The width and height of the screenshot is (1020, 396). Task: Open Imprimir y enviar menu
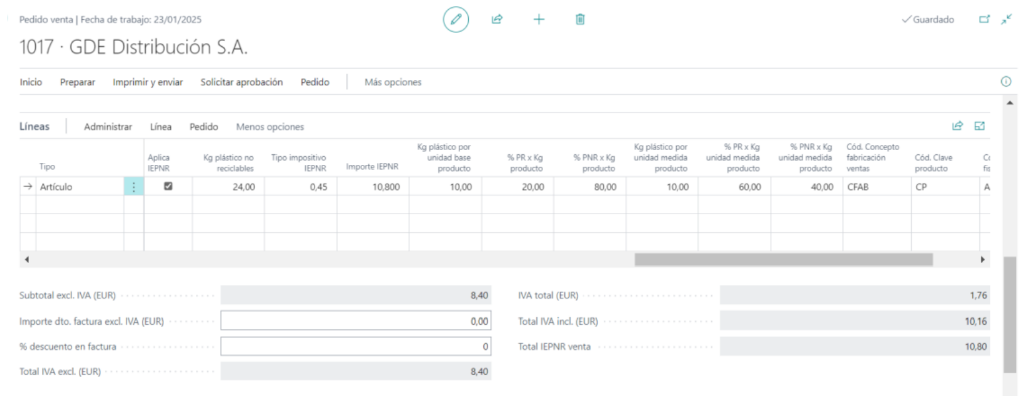pos(148,82)
